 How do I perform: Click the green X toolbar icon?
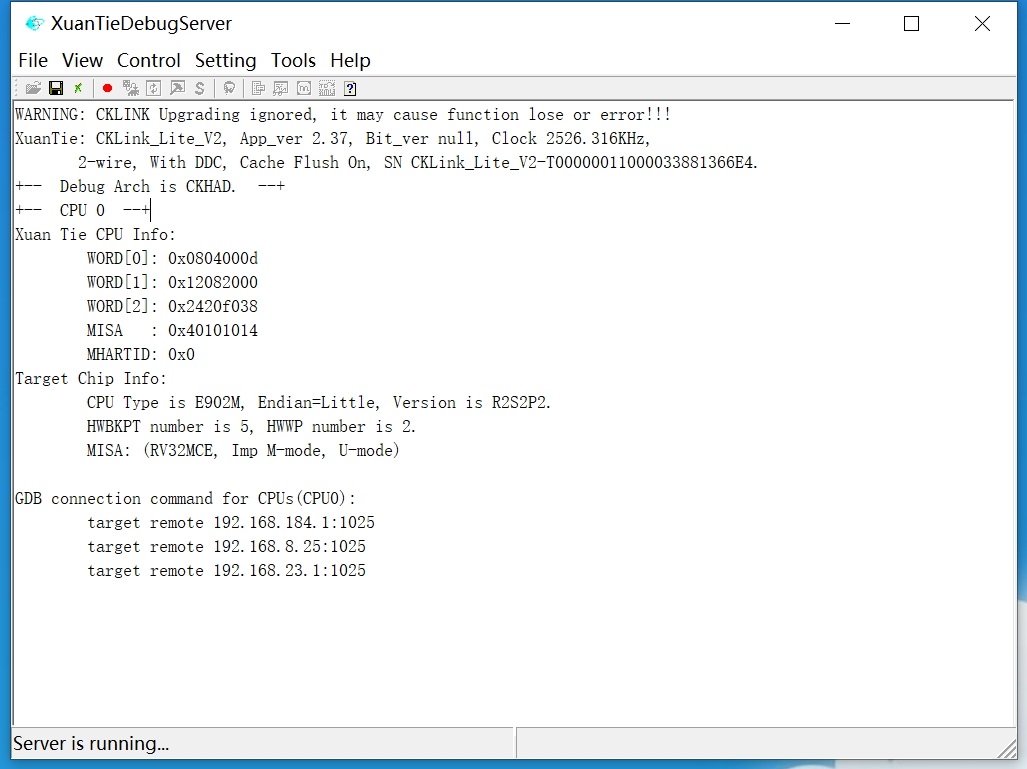coord(78,88)
